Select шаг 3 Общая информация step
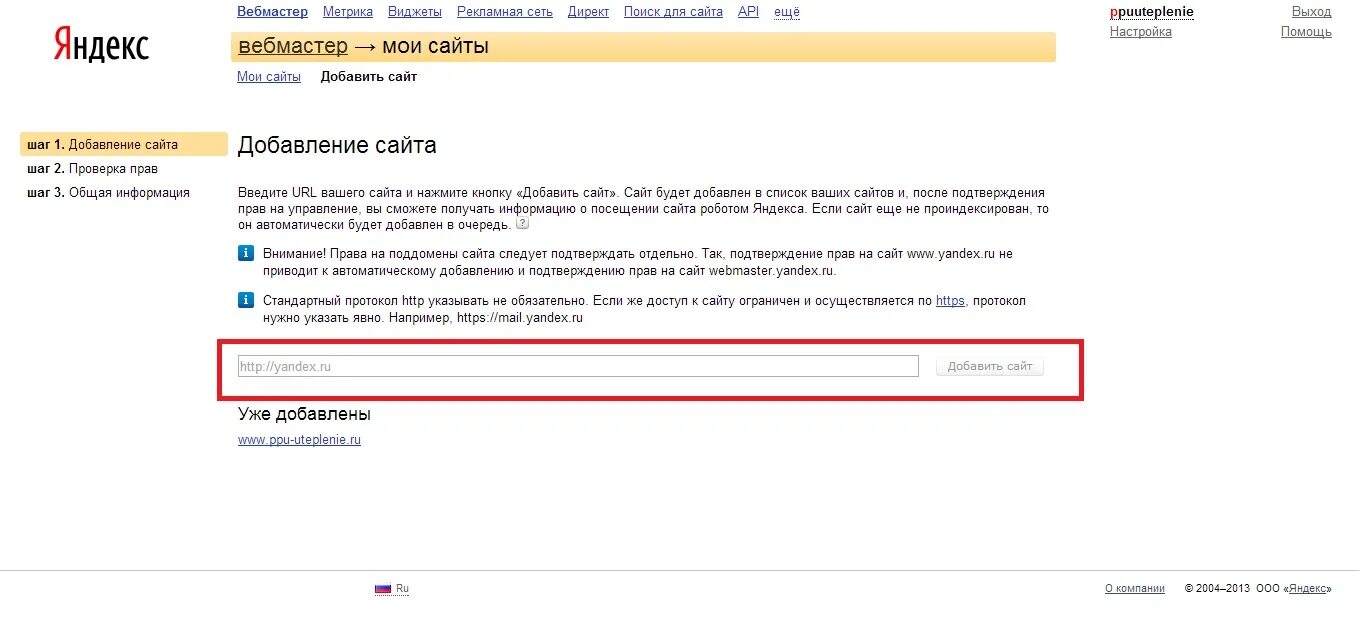The width and height of the screenshot is (1366, 626). tap(109, 193)
